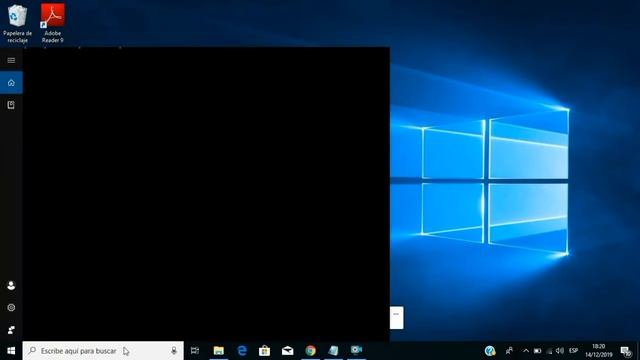Open the screen recorder camera icon on taskbar
This screenshot has width=640, height=360.
[356, 350]
